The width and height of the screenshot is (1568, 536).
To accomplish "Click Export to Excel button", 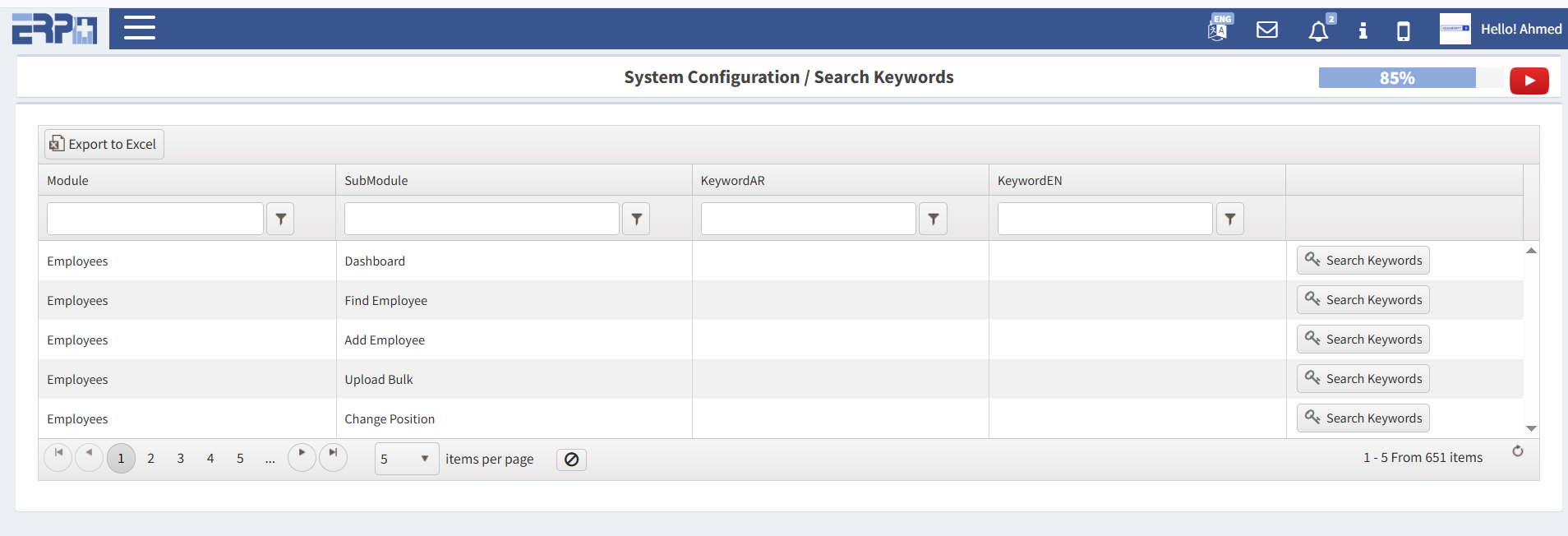I will click(104, 144).
